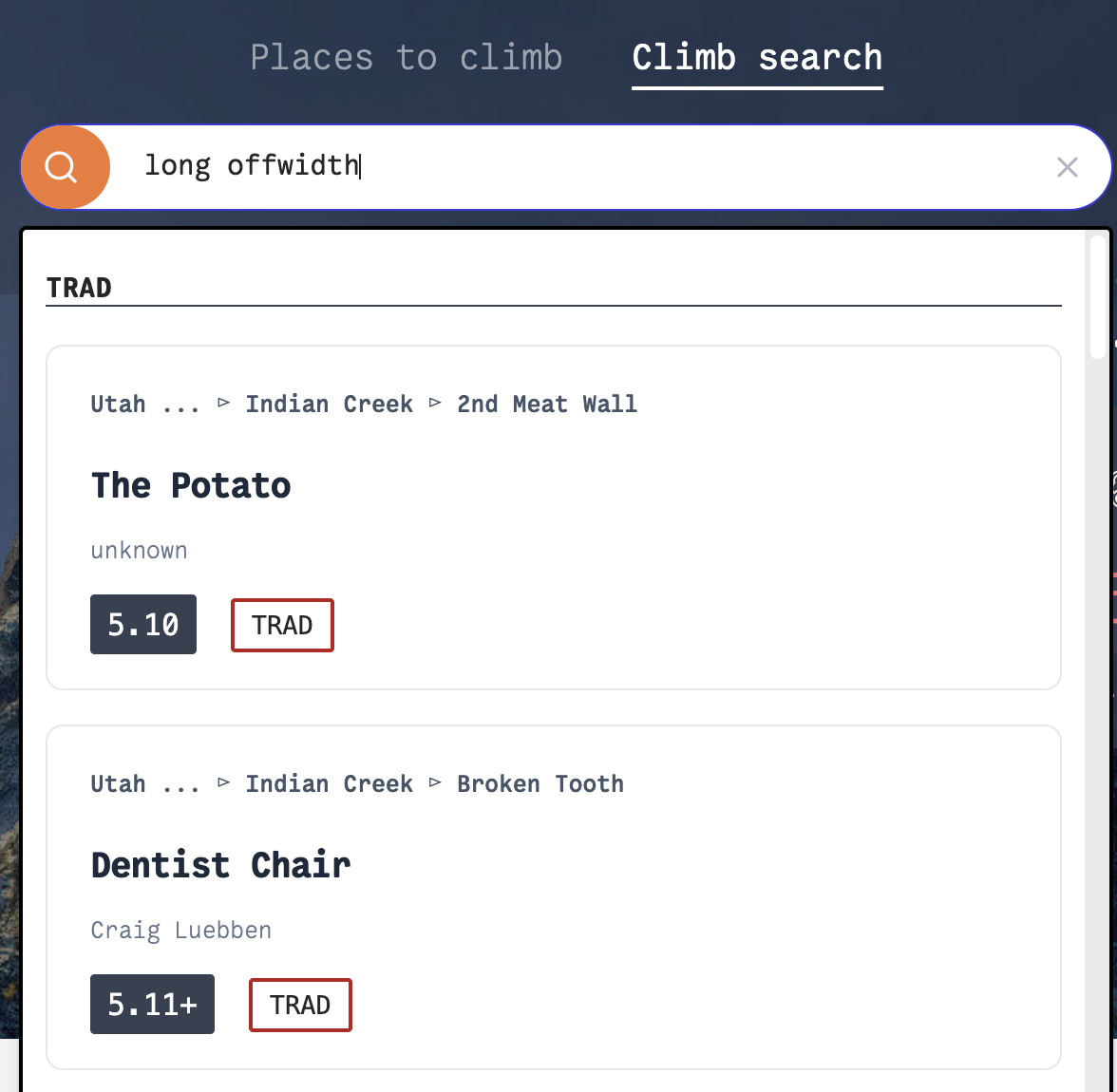The height and width of the screenshot is (1092, 1117).
Task: Switch to the Places to climb tab
Action: click(x=406, y=57)
